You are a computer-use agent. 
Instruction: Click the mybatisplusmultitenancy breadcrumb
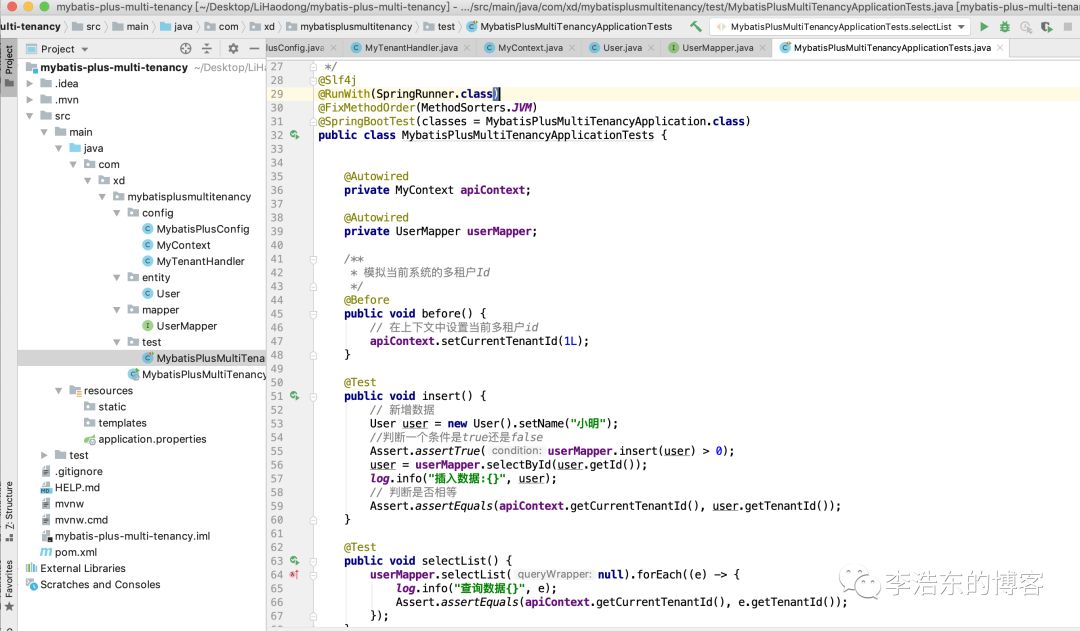(x=349, y=26)
